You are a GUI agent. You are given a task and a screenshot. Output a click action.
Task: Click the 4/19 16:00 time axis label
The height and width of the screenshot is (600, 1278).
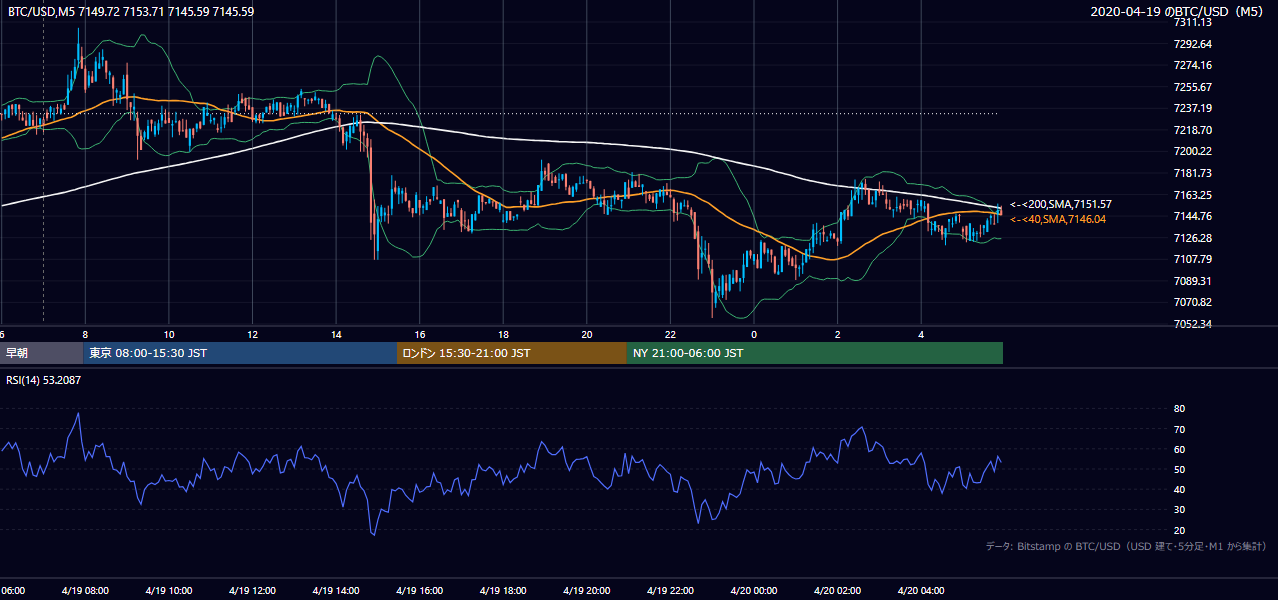pos(418,591)
